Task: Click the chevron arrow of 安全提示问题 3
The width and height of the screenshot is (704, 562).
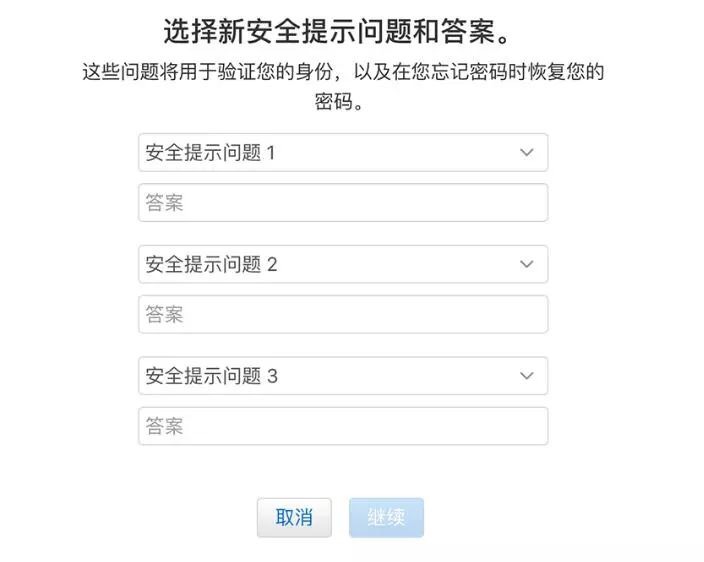Action: point(527,376)
